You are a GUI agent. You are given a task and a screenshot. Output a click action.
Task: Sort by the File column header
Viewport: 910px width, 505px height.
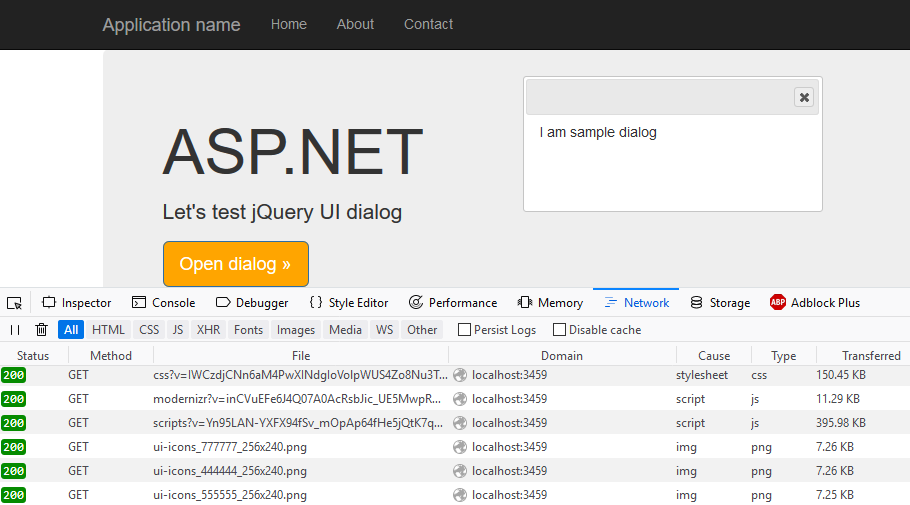pos(301,356)
